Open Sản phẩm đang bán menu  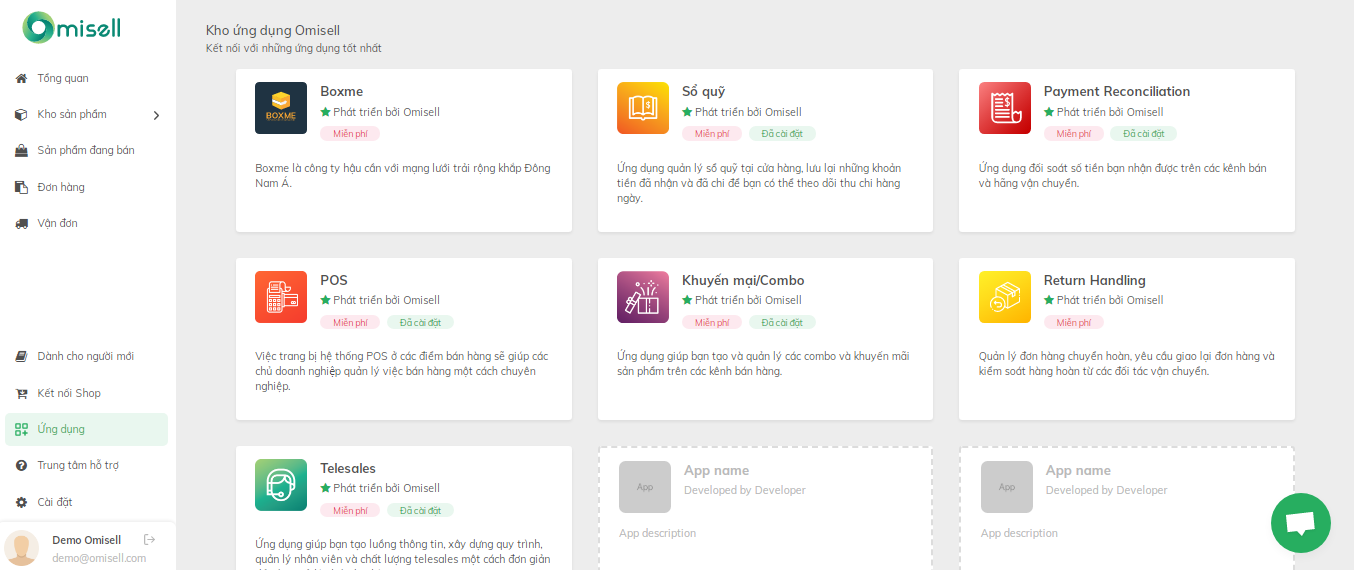point(86,151)
